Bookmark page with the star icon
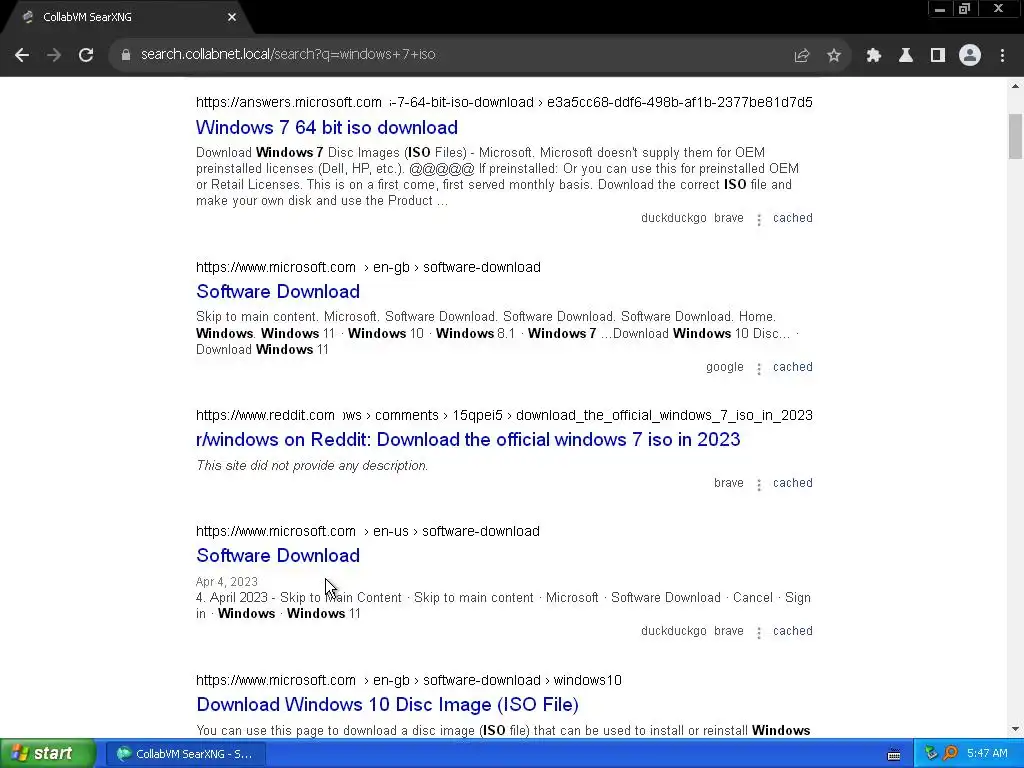 tap(833, 56)
